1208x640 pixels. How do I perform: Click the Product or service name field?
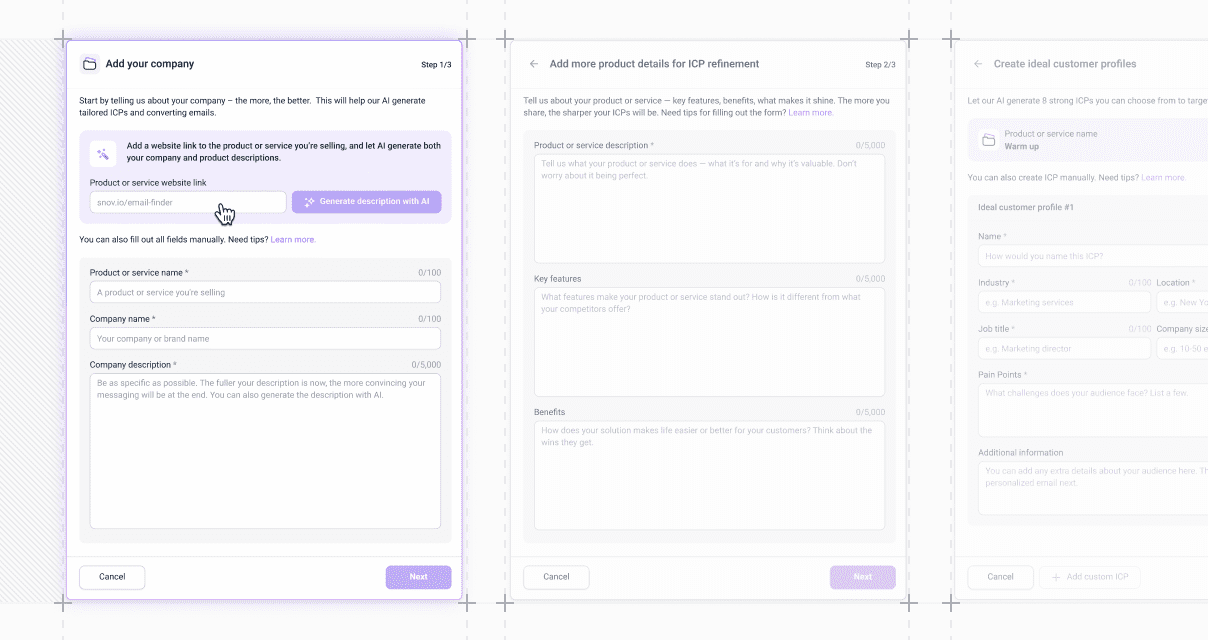tap(265, 292)
